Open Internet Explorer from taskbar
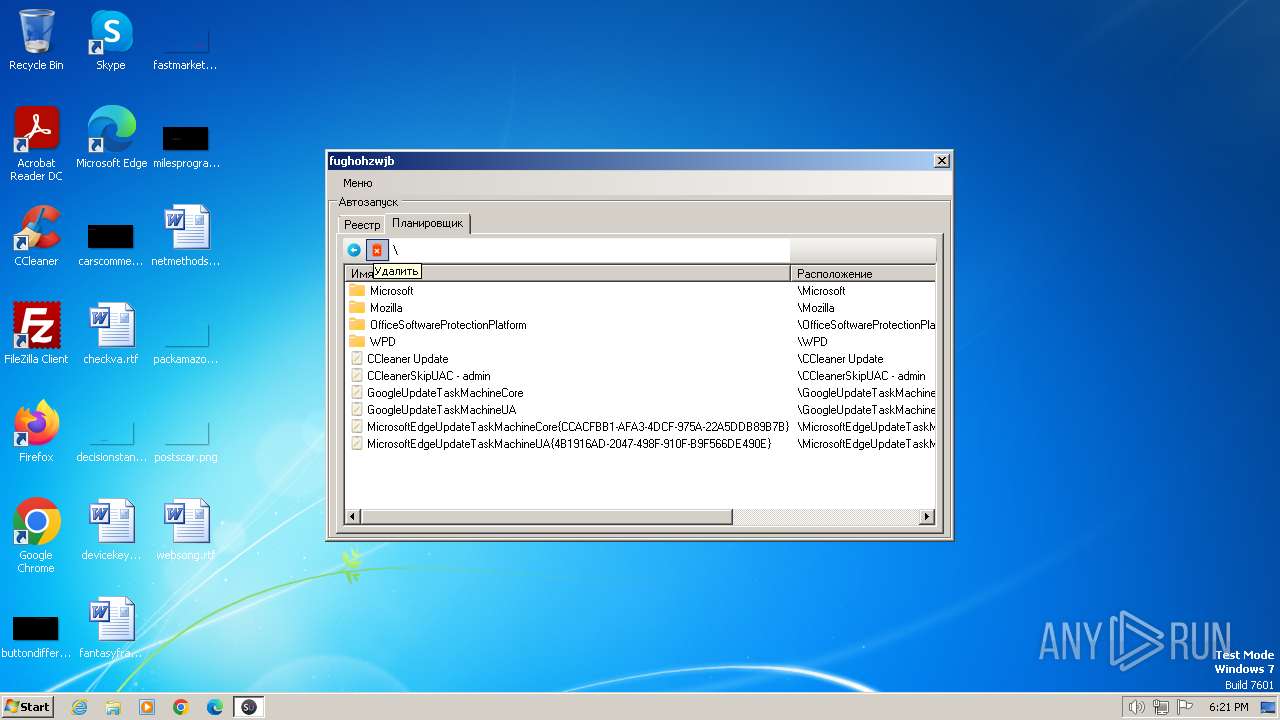Screen dimensions: 1280x720 click(x=79, y=707)
